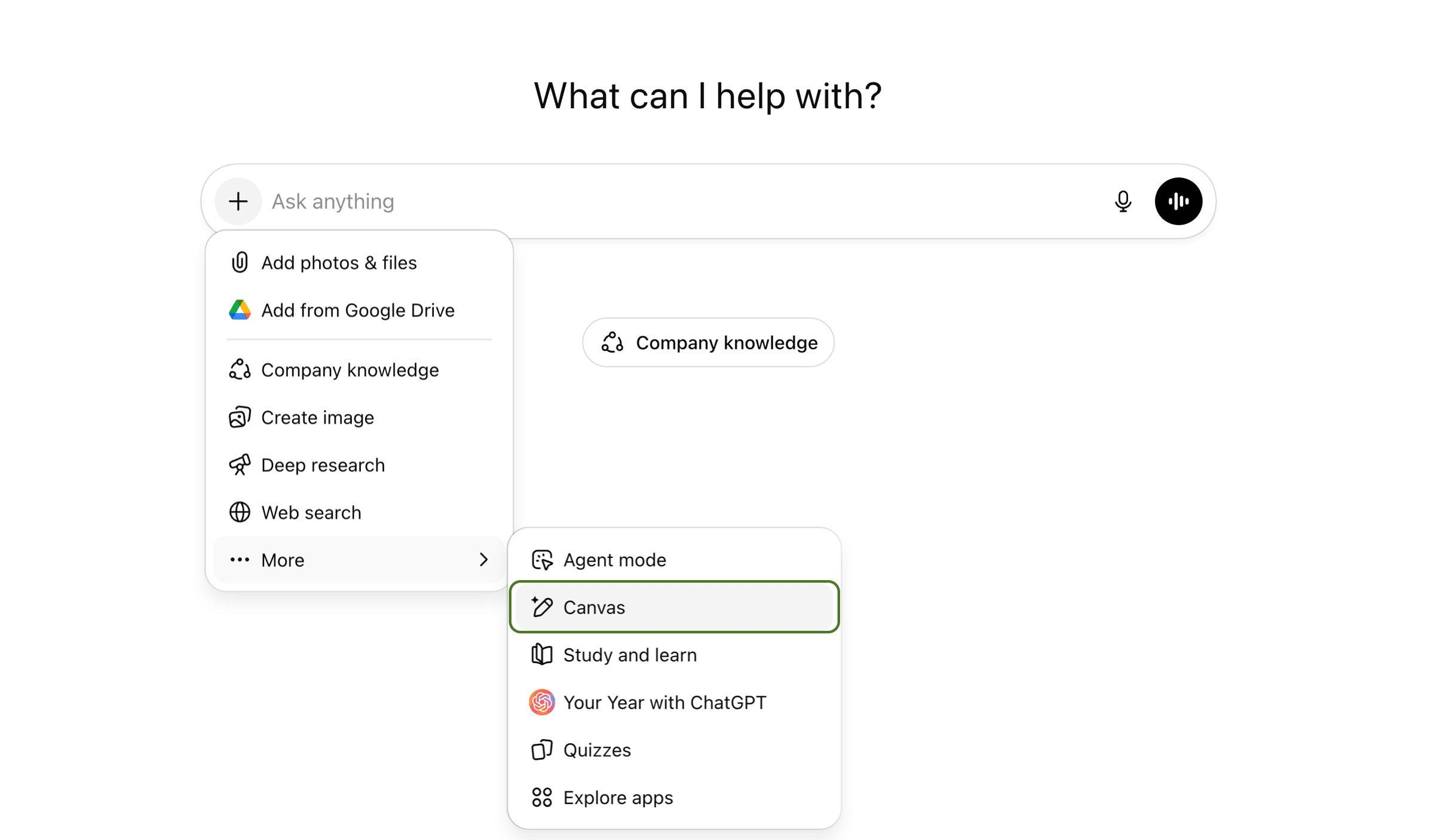Click the Study and learn book icon
Screen dimensions: 1434x840
tap(542, 655)
